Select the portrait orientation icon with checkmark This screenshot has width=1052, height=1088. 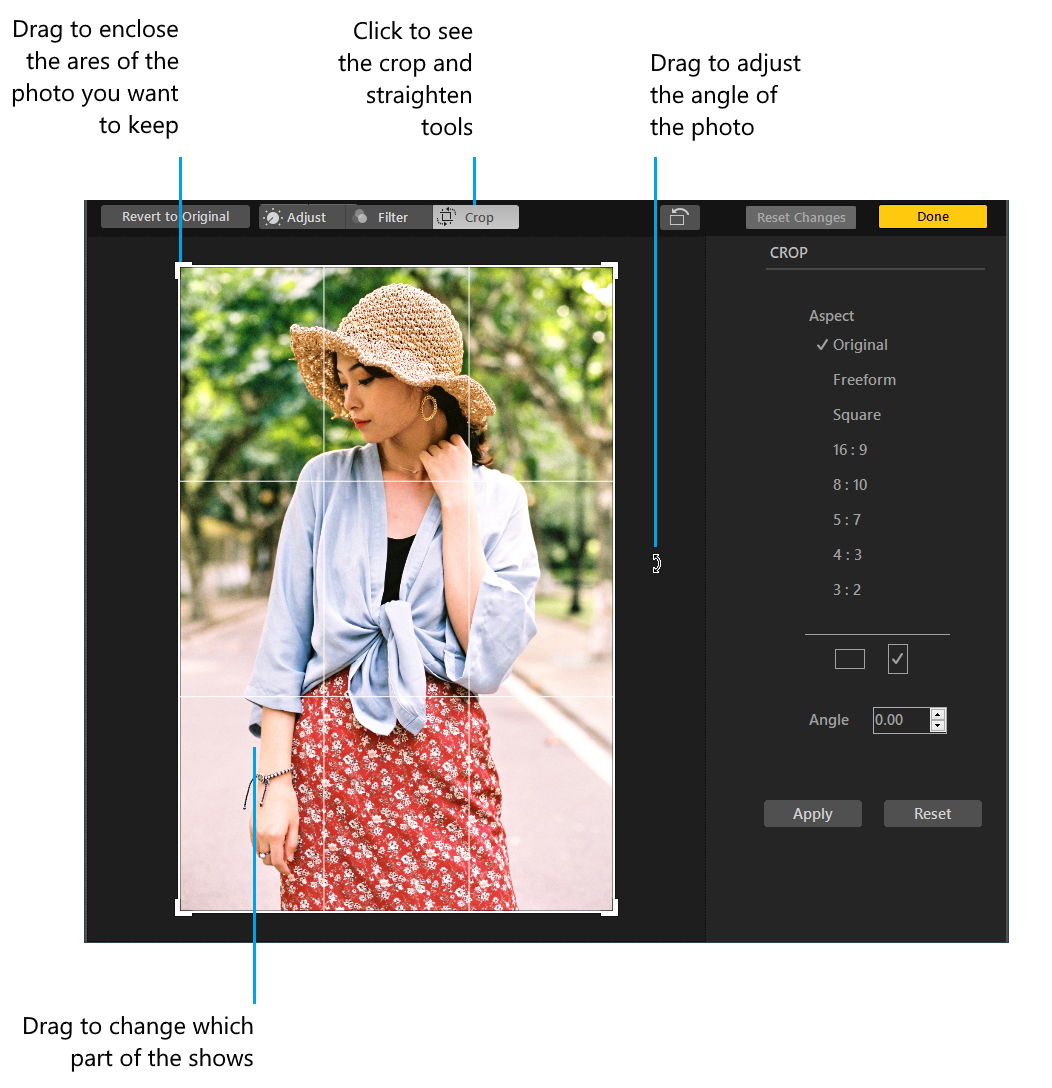897,659
